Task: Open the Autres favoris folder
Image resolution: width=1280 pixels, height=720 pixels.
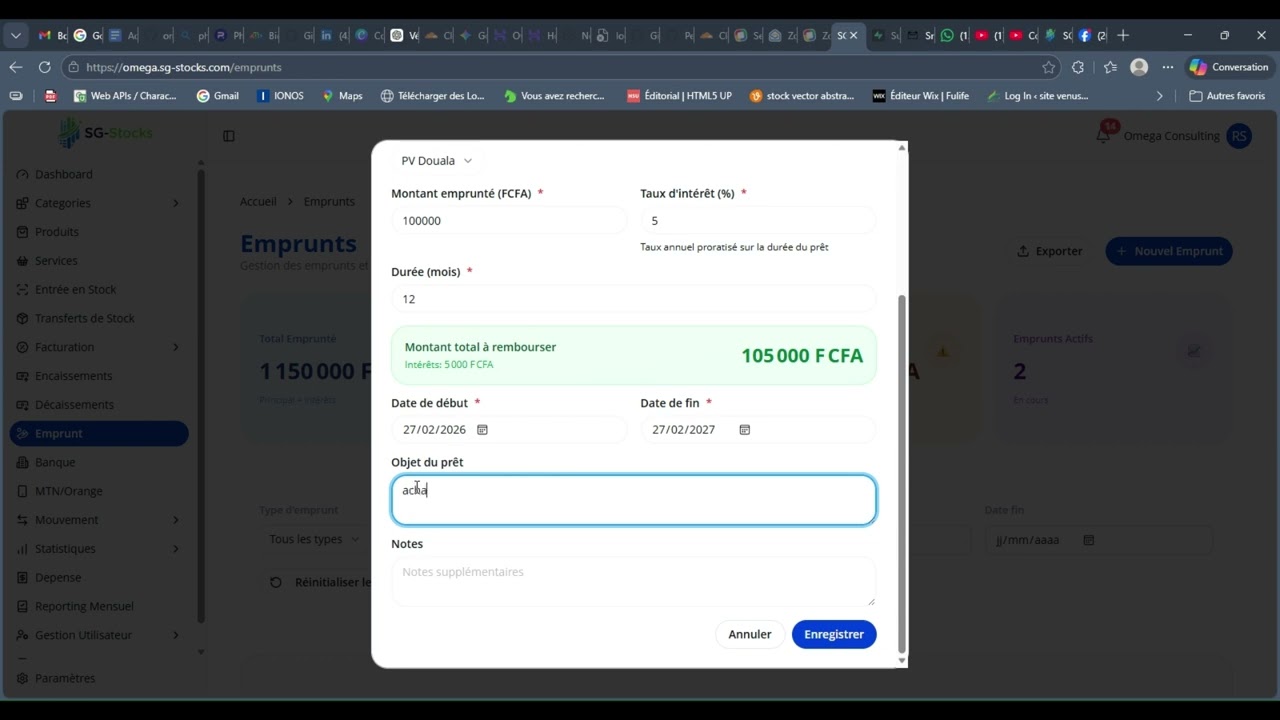Action: [1227, 96]
